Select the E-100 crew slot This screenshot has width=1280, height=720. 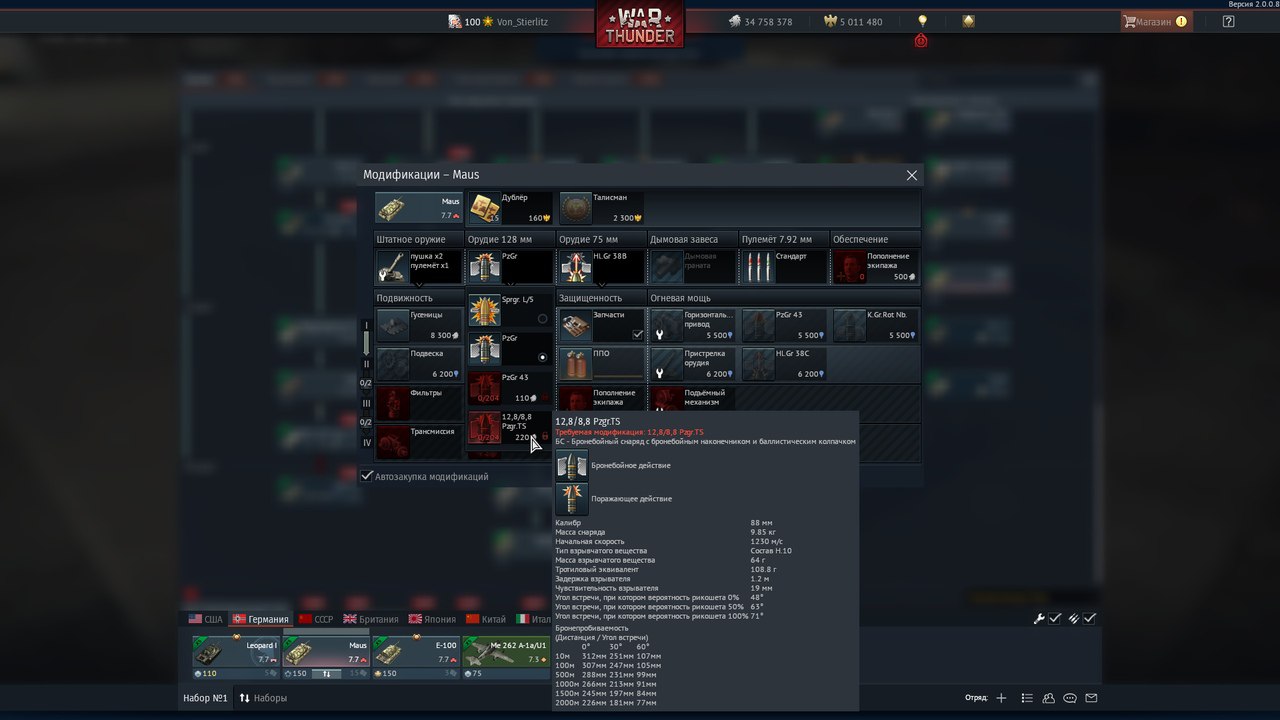(x=416, y=658)
